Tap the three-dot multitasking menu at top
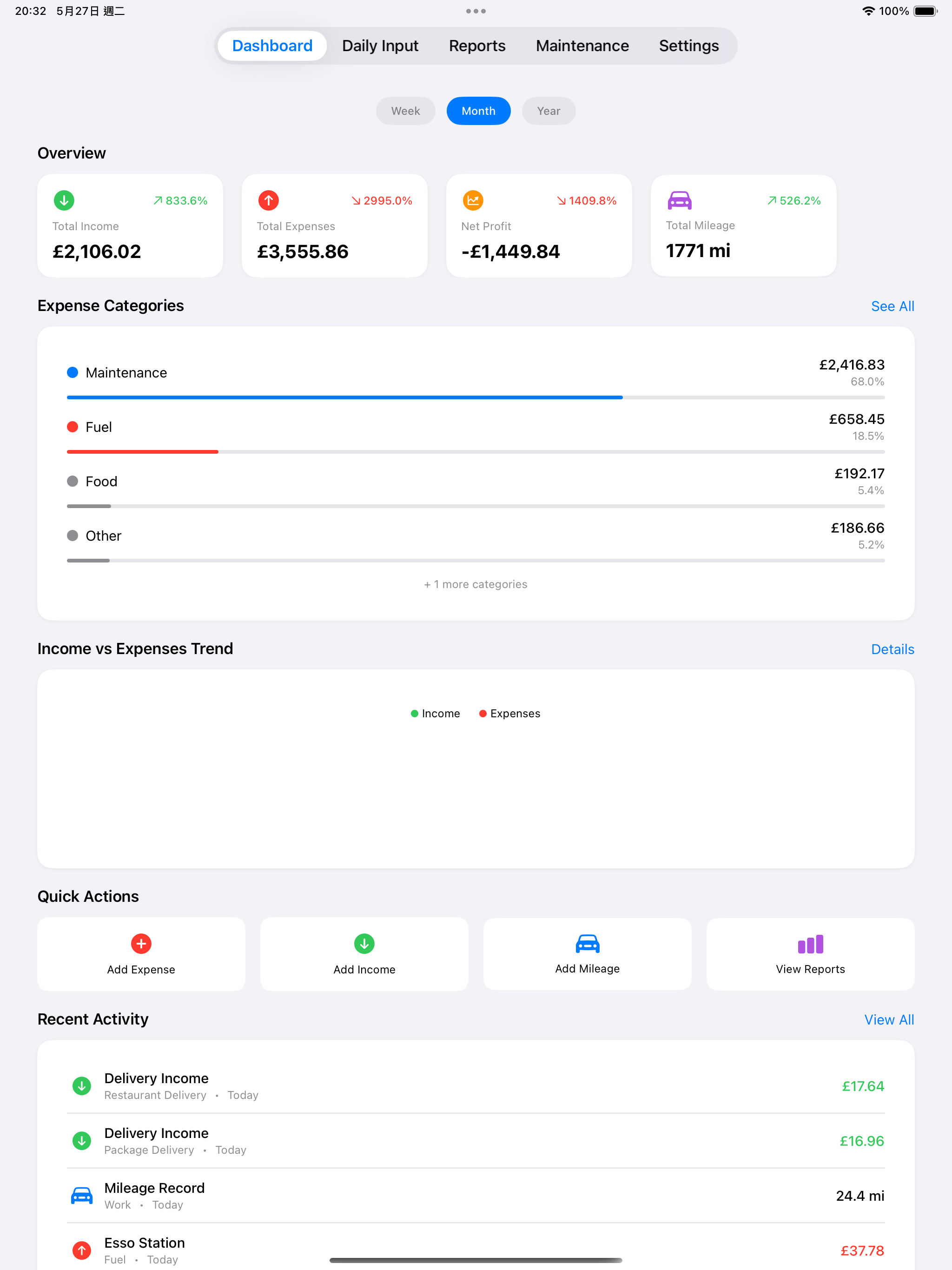Image resolution: width=952 pixels, height=1270 pixels. [476, 11]
